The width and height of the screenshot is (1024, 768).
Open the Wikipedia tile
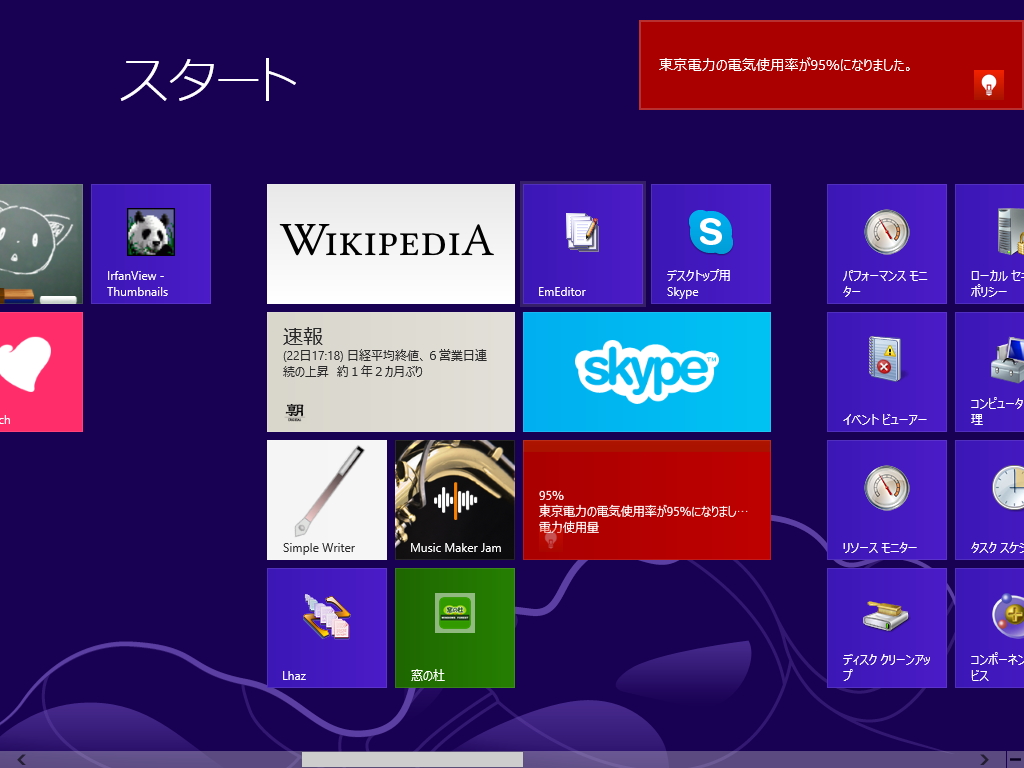pyautogui.click(x=391, y=244)
